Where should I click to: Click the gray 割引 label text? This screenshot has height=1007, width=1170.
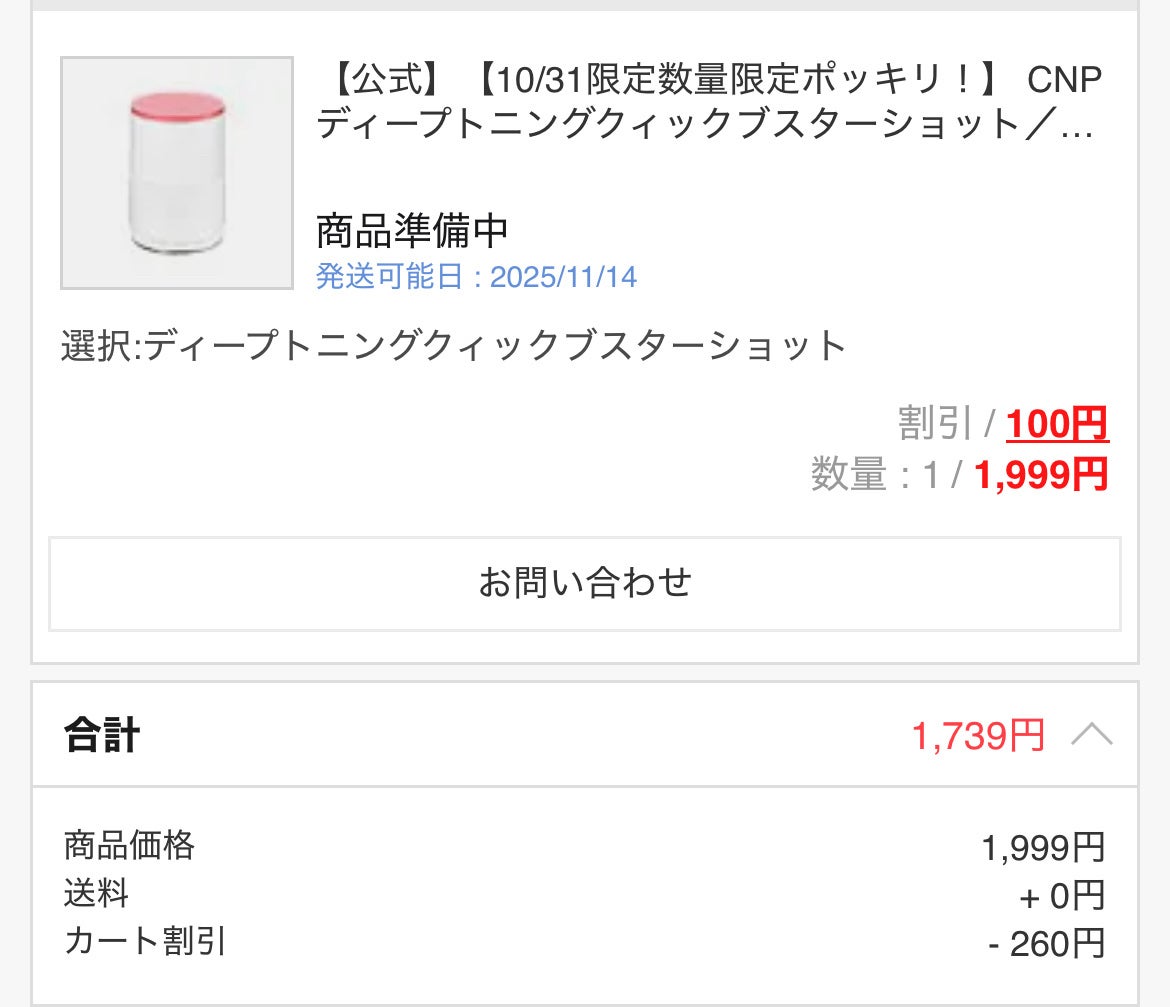934,425
